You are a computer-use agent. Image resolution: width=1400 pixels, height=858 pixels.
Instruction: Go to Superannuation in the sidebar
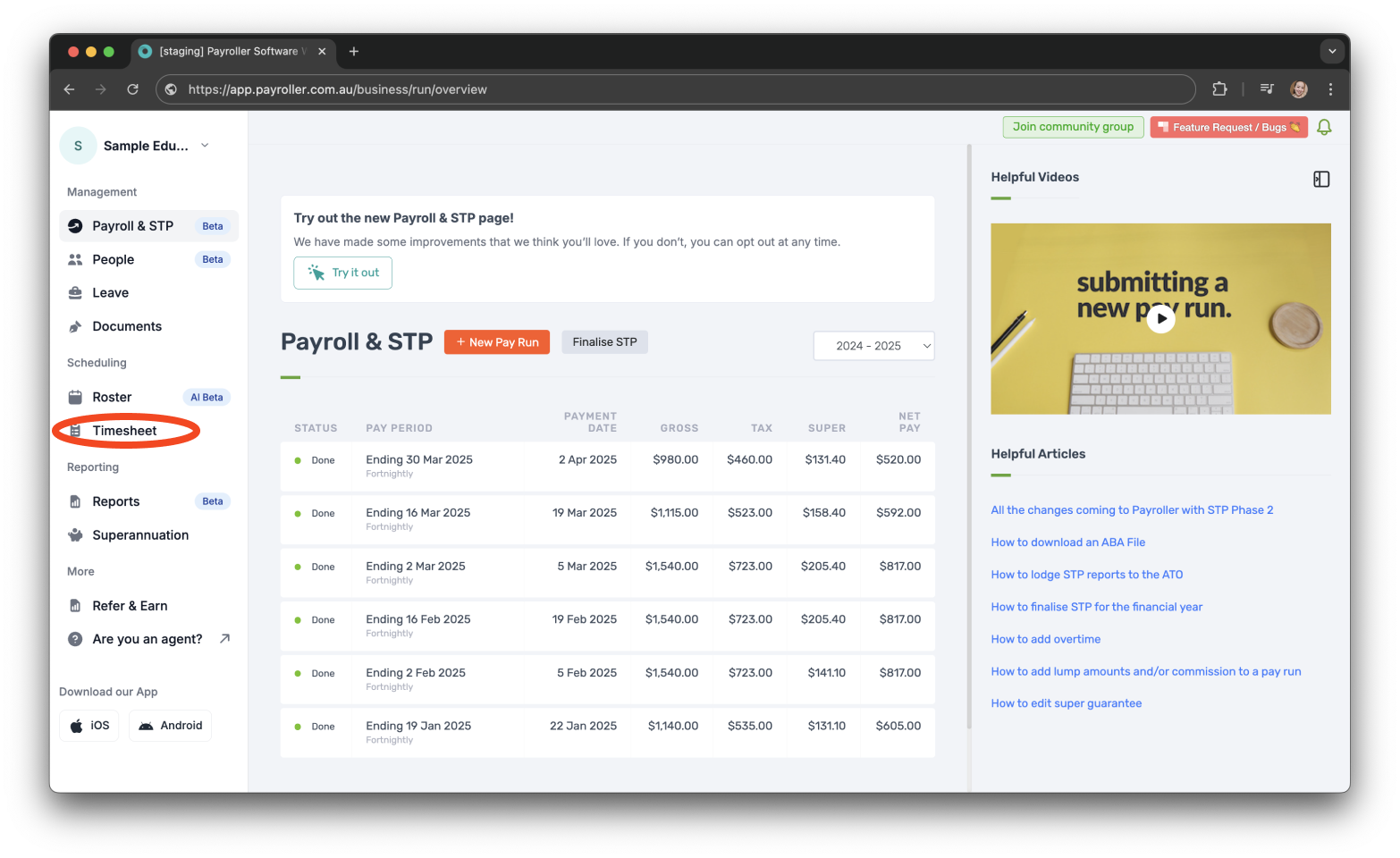[x=140, y=535]
